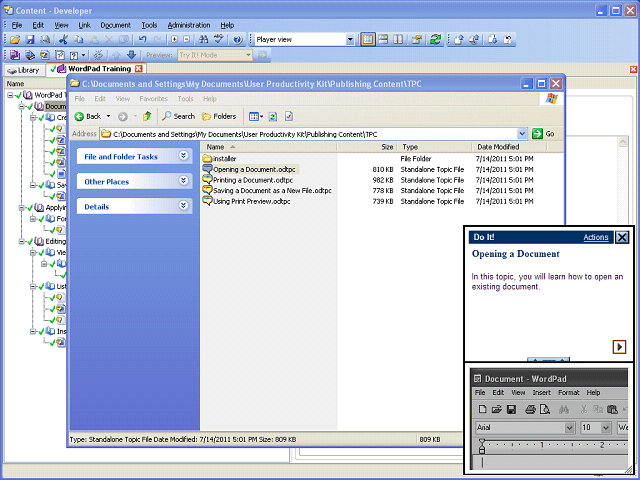
Task: Open the Administration menu
Action: (x=189, y=25)
